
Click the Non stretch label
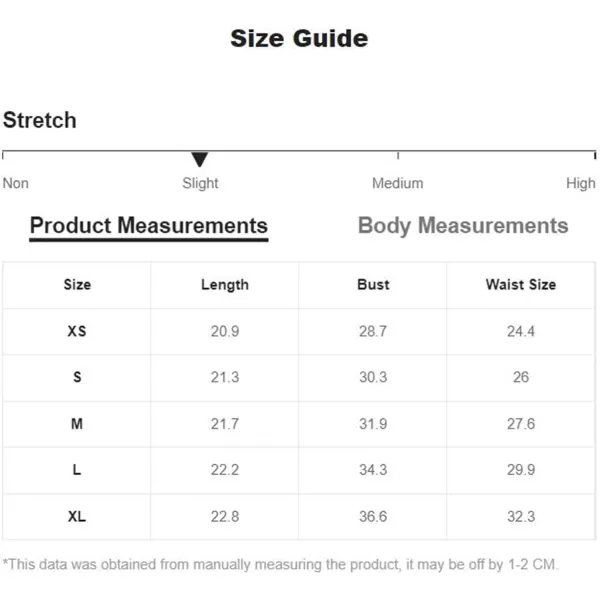point(16,183)
